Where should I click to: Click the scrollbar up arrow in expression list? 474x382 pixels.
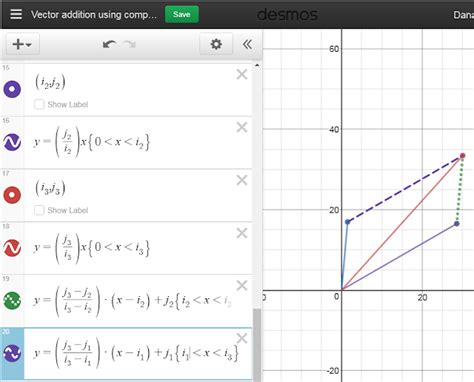[257, 66]
